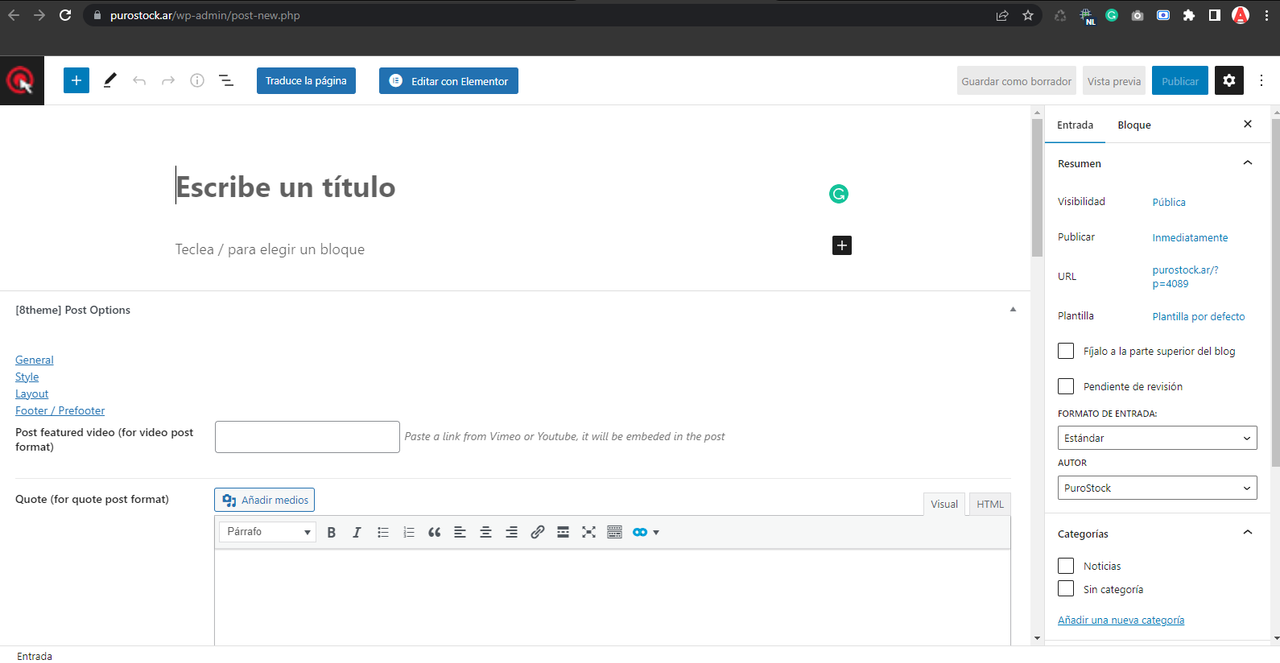Insert bulleted list in Quote editor
The height and width of the screenshot is (663, 1280).
click(x=383, y=532)
